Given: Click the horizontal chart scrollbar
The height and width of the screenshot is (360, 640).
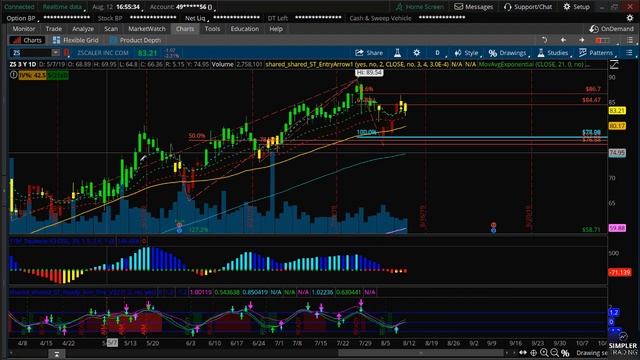Looking at the screenshot, I should (420, 353).
